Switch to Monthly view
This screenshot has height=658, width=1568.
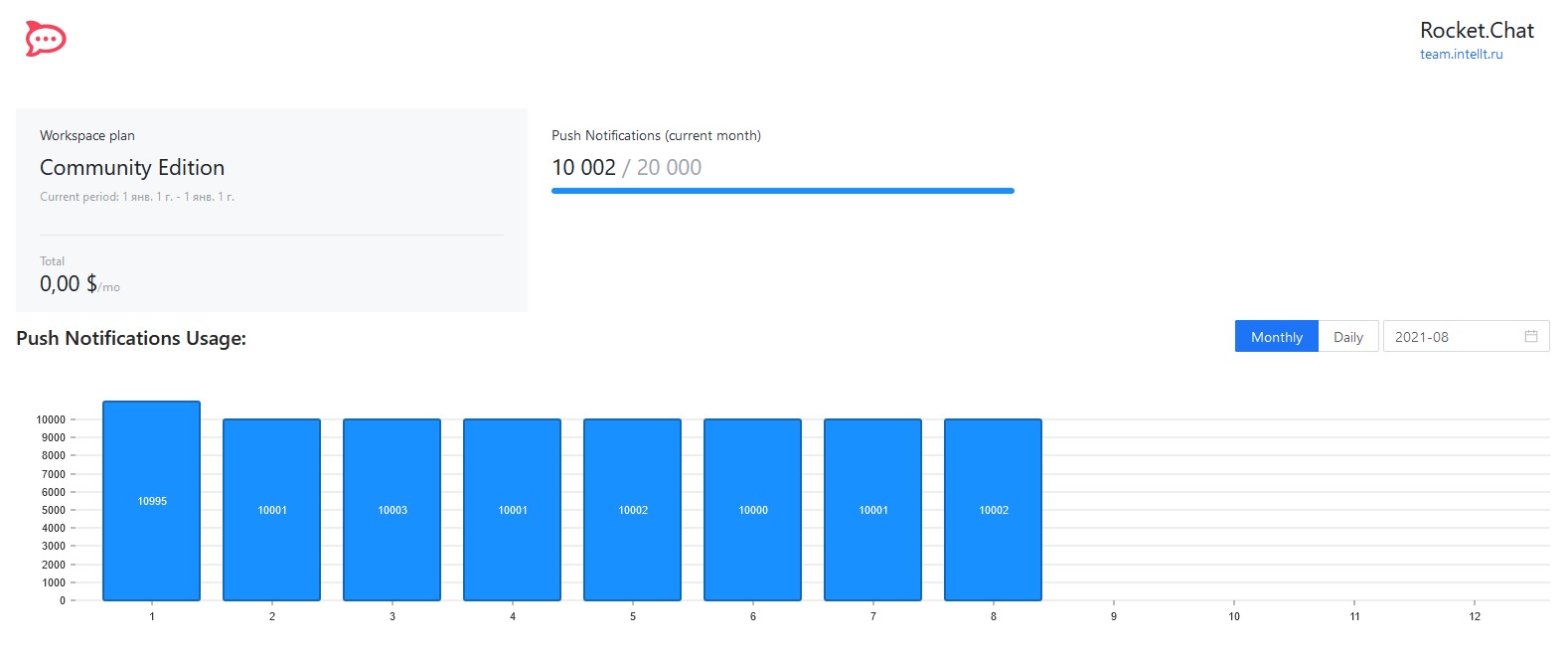pyautogui.click(x=1276, y=337)
